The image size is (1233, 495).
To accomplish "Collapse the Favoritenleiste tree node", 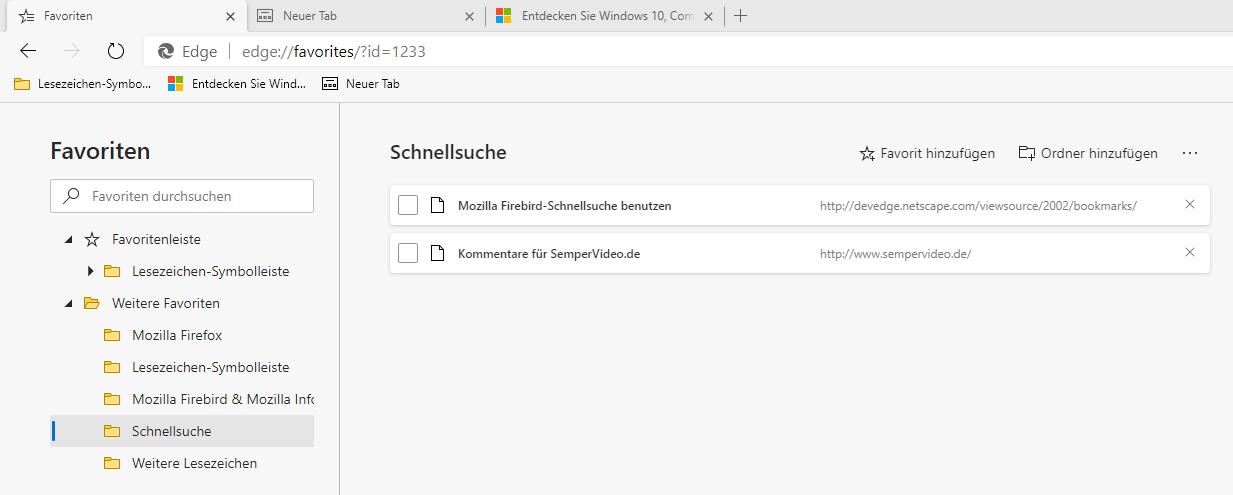I will click(x=69, y=240).
